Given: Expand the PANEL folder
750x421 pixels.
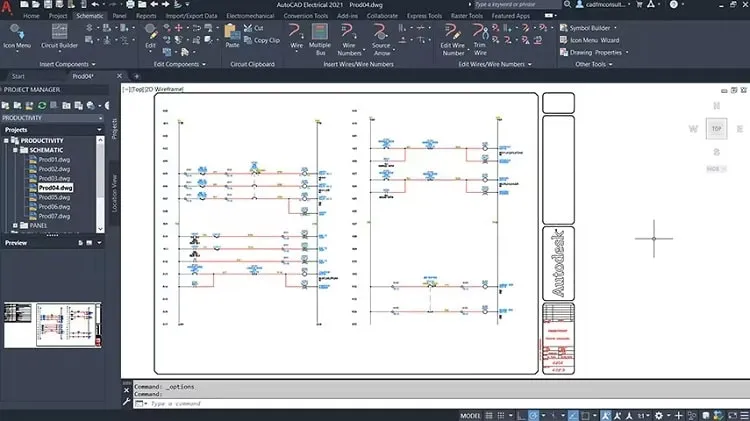Looking at the screenshot, I should [x=15, y=225].
